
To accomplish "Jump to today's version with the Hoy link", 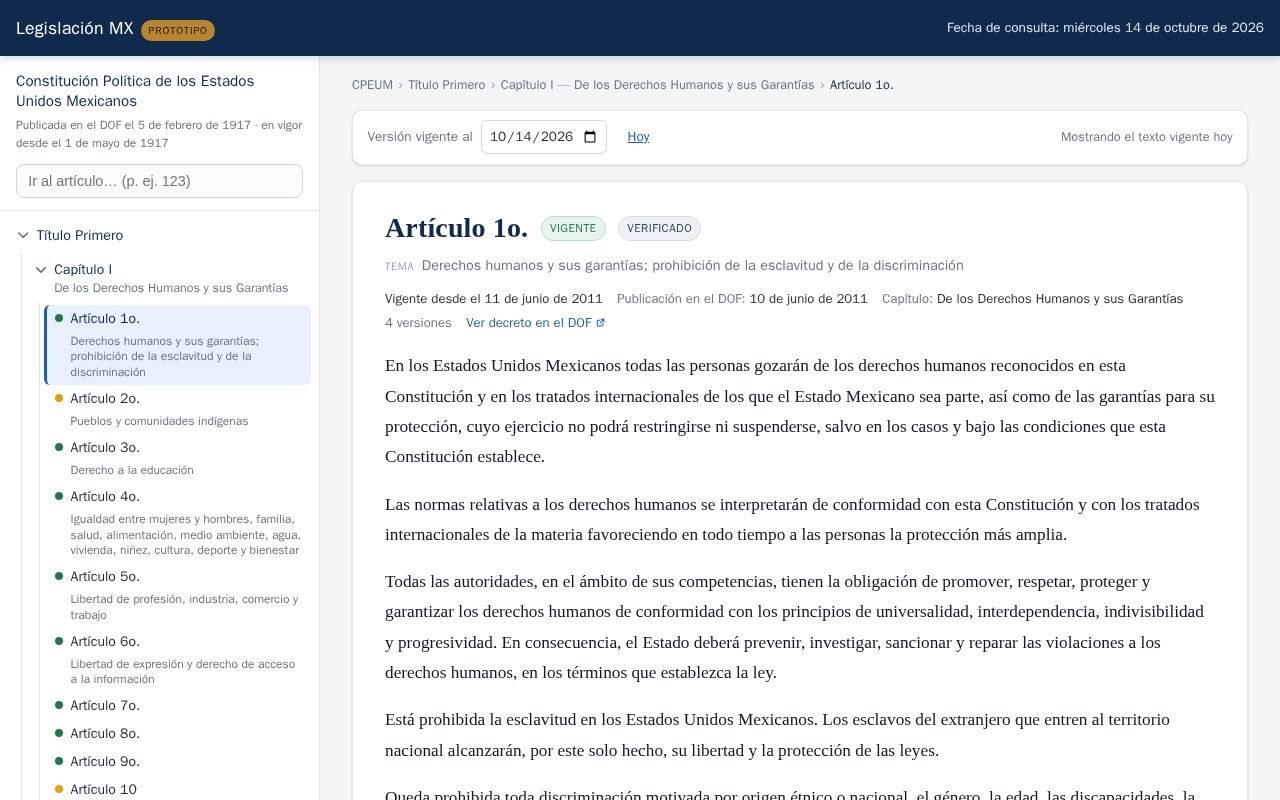I will [x=638, y=137].
